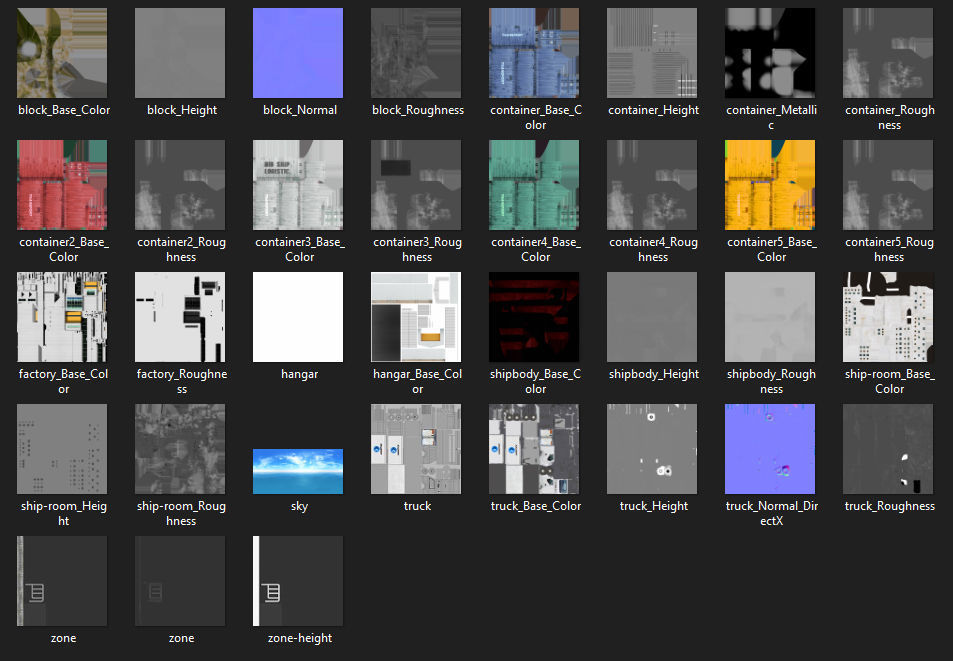
Task: Select the hangar_Base_Color texture file
Action: (416, 317)
